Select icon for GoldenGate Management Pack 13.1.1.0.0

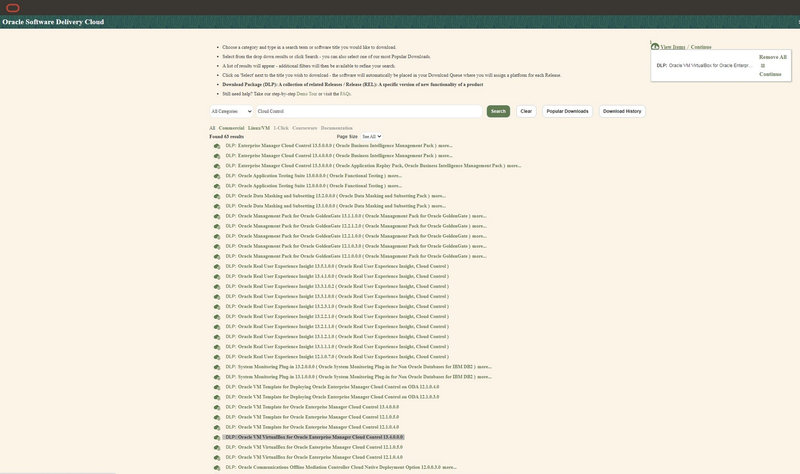pos(217,216)
